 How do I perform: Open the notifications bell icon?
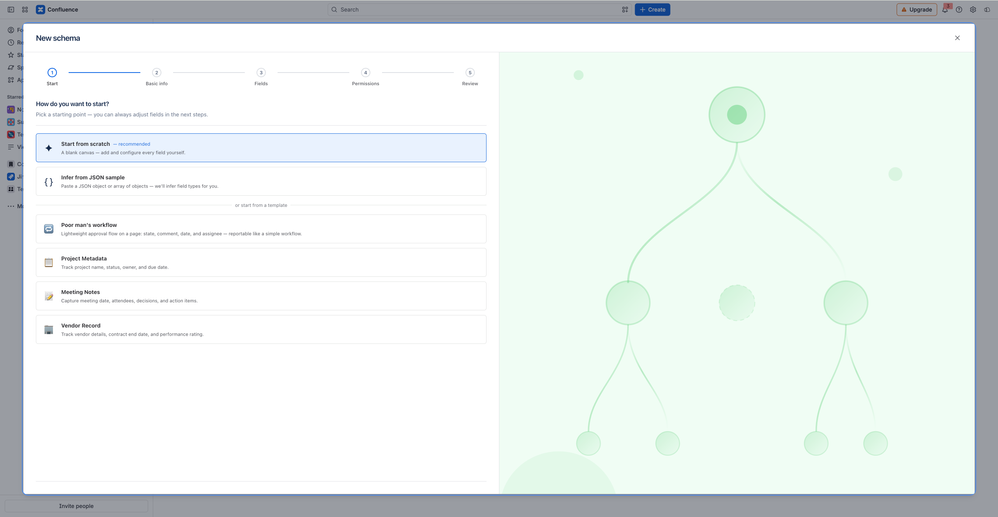(x=946, y=10)
